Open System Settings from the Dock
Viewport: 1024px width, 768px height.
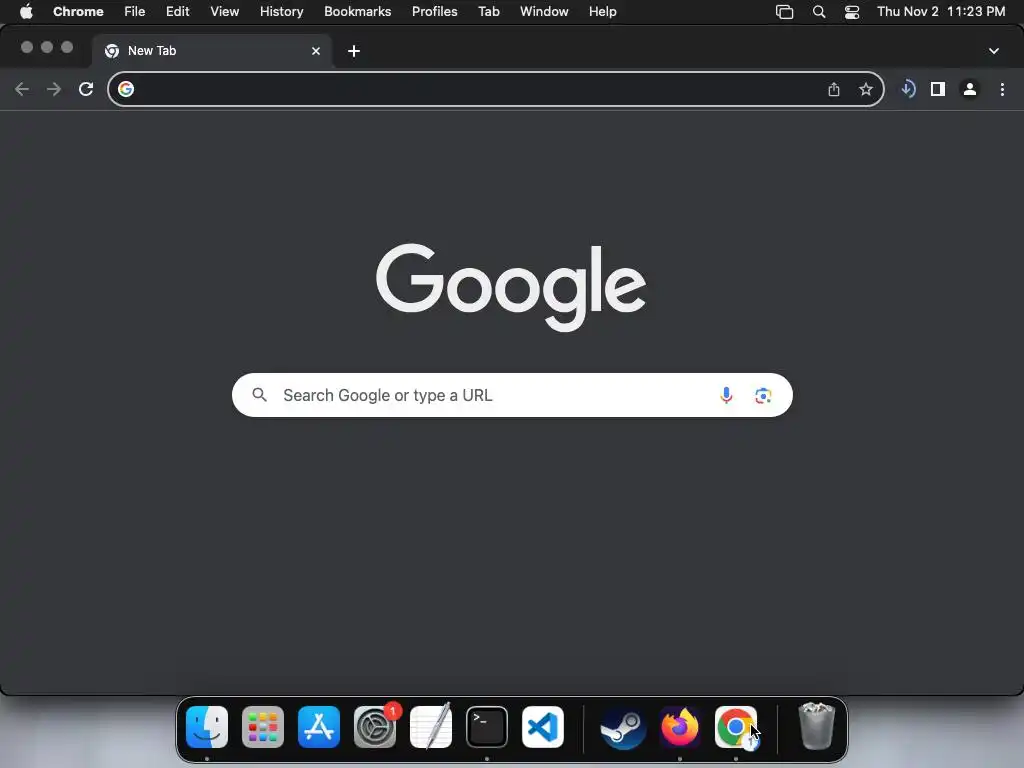pyautogui.click(x=375, y=727)
